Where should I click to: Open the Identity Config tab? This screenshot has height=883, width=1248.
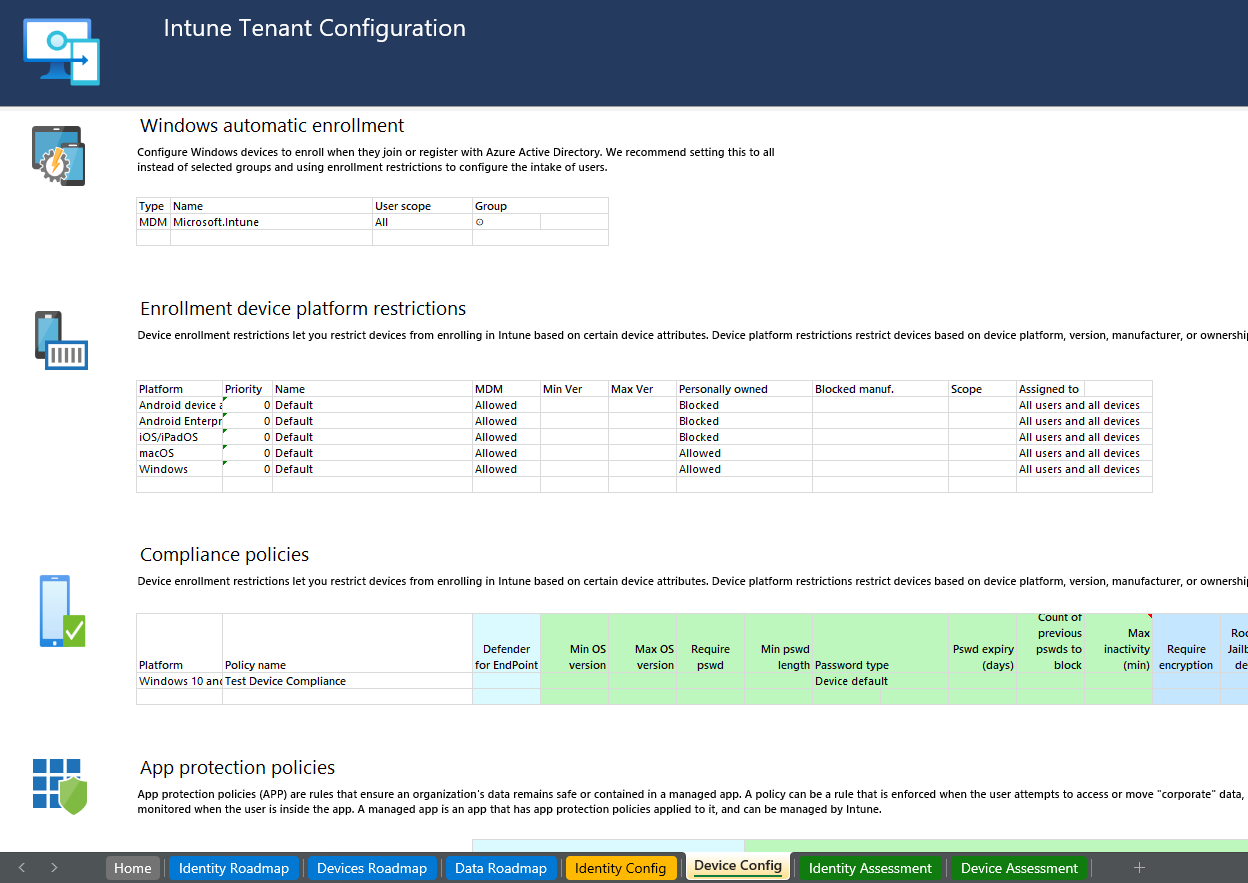point(621,867)
